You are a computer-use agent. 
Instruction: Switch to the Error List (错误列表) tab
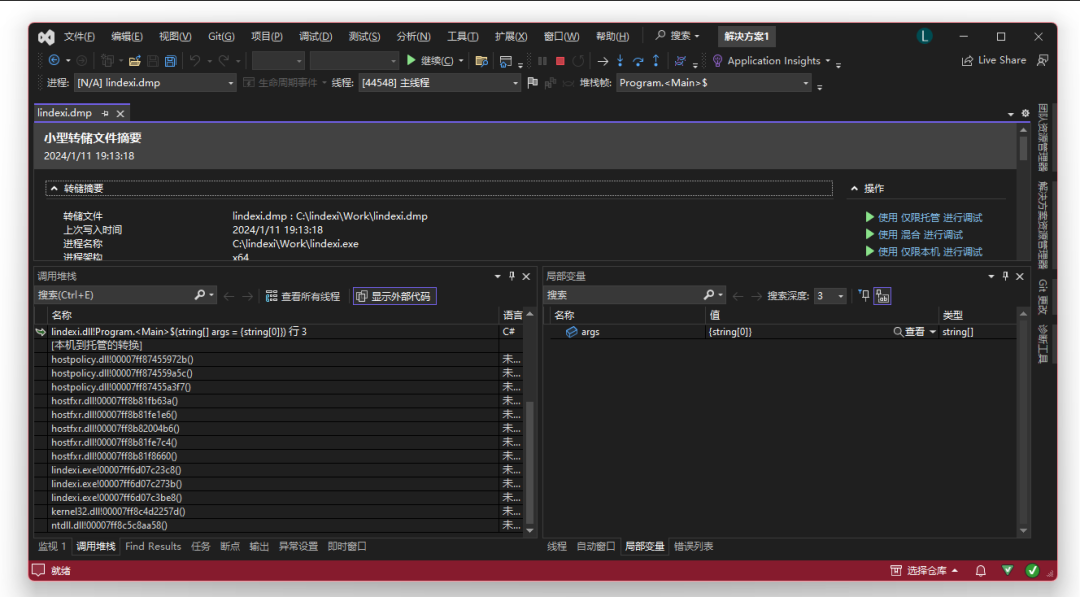(694, 546)
